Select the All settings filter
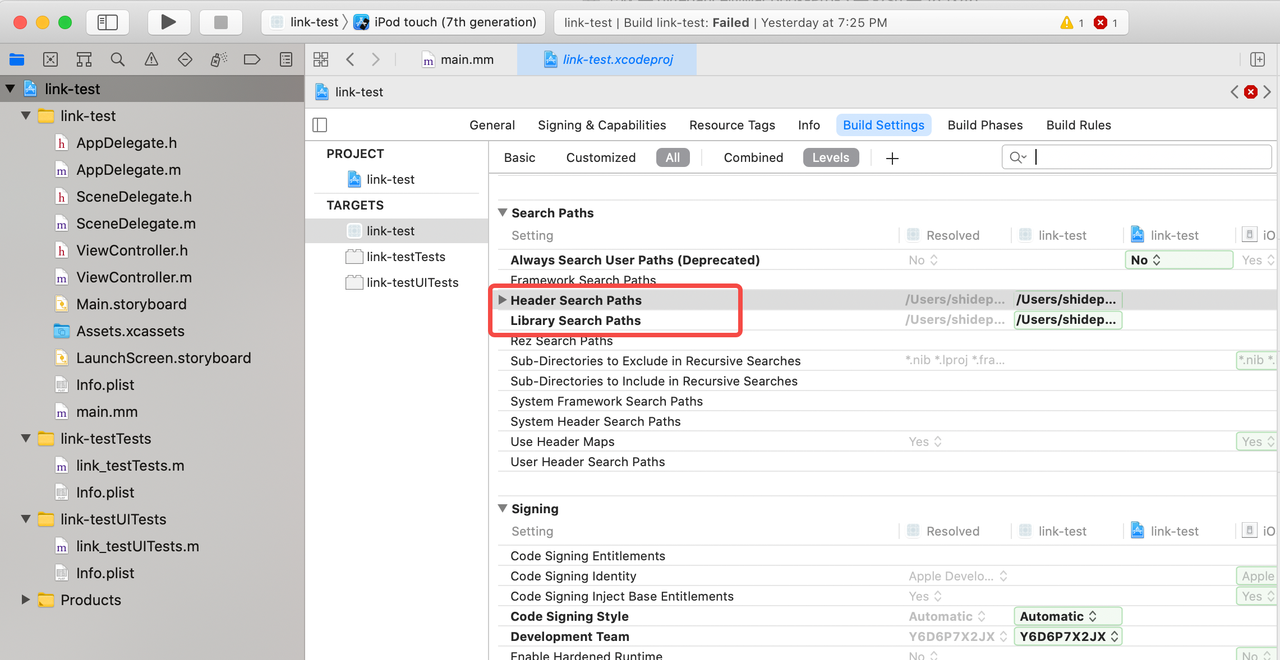 [x=673, y=157]
